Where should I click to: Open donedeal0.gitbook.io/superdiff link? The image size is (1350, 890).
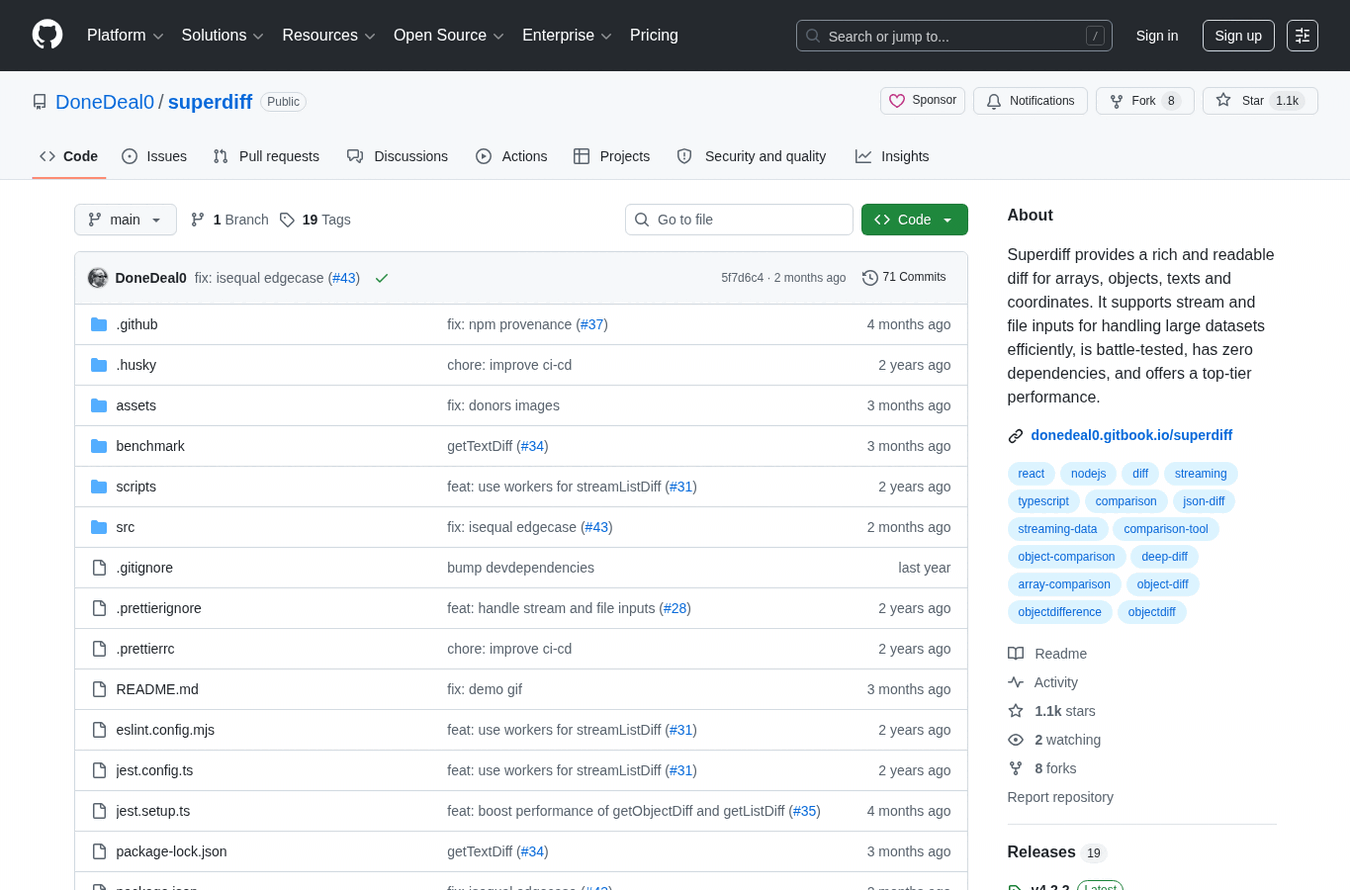coord(1131,436)
